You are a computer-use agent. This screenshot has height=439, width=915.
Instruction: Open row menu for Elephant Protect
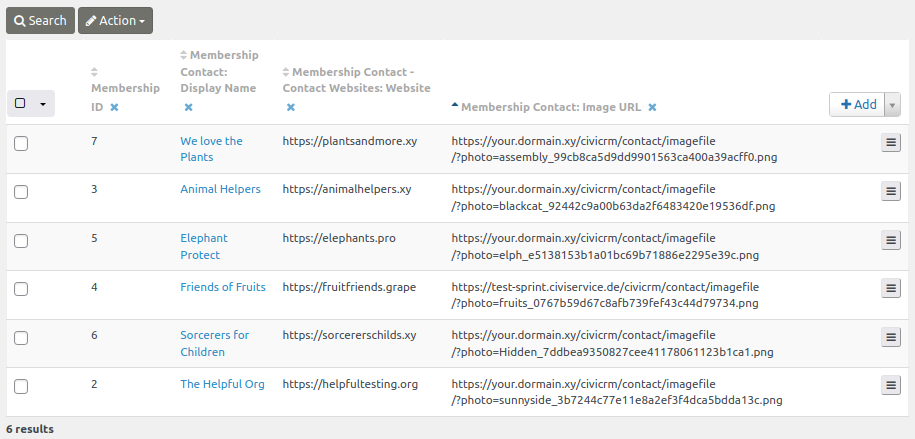891,240
